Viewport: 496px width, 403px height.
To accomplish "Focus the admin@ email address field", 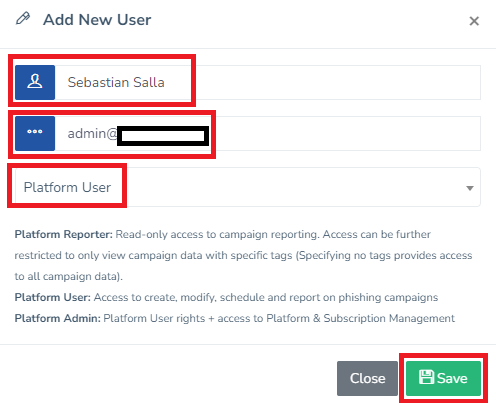I will click(x=268, y=133).
